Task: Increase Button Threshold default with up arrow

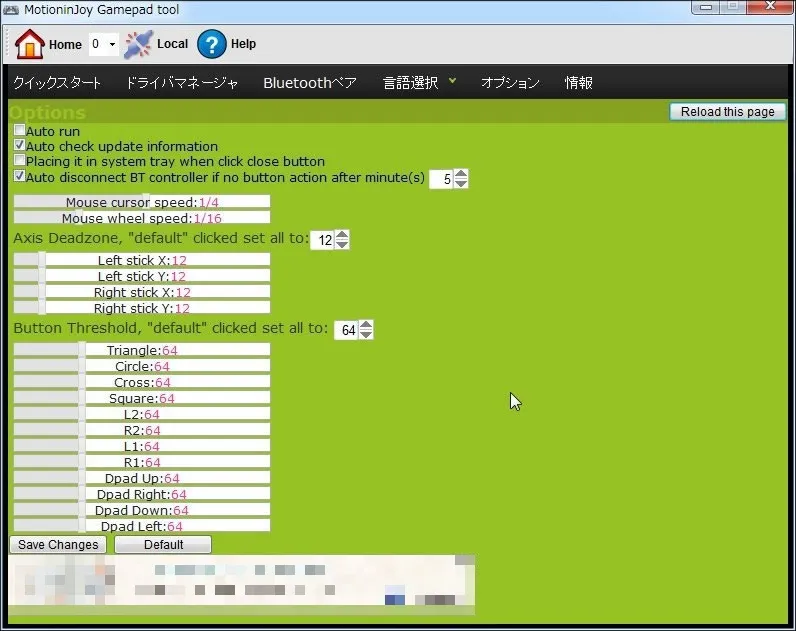Action: pyautogui.click(x=366, y=325)
